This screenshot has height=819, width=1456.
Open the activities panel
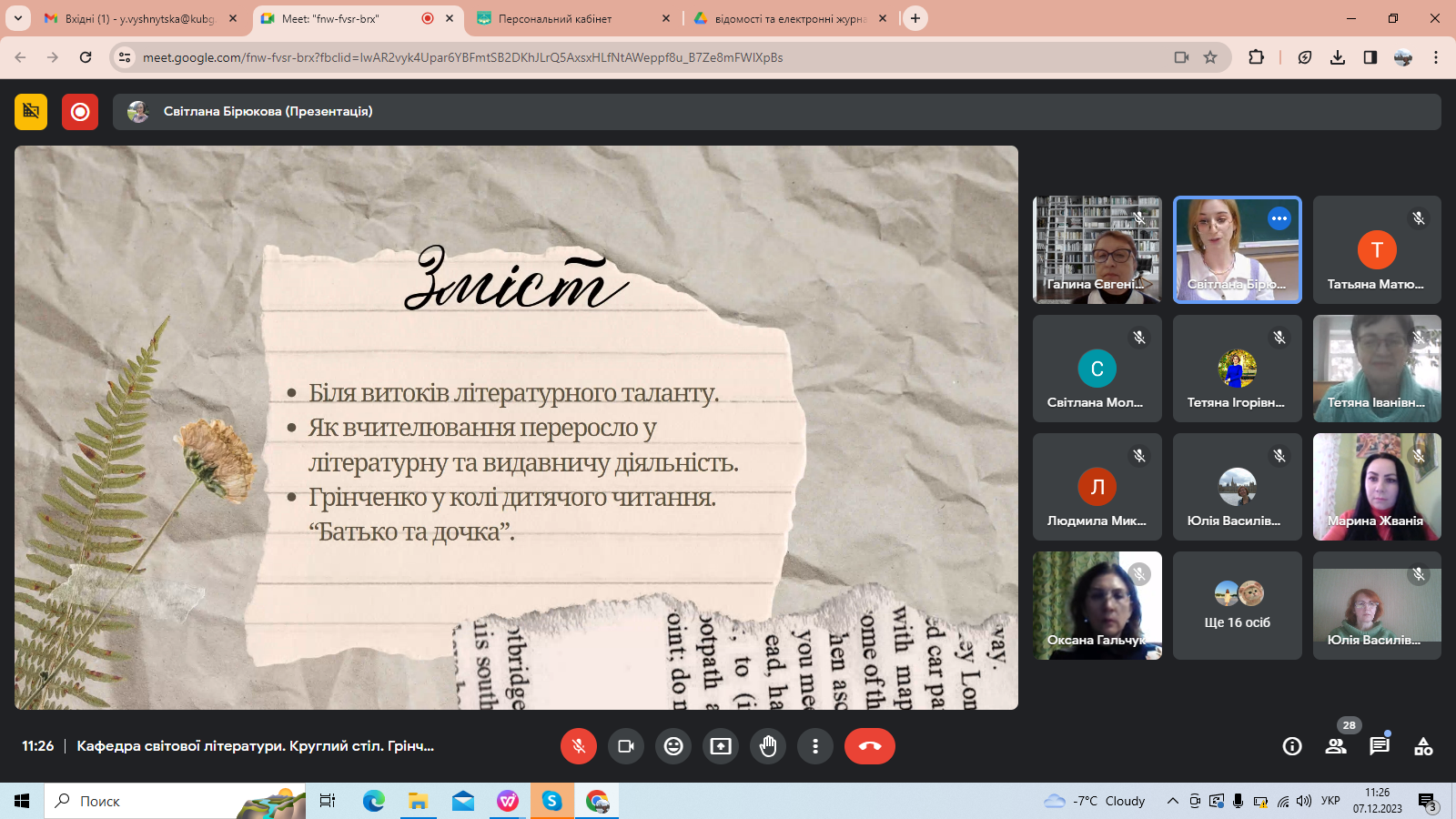coord(1423,746)
